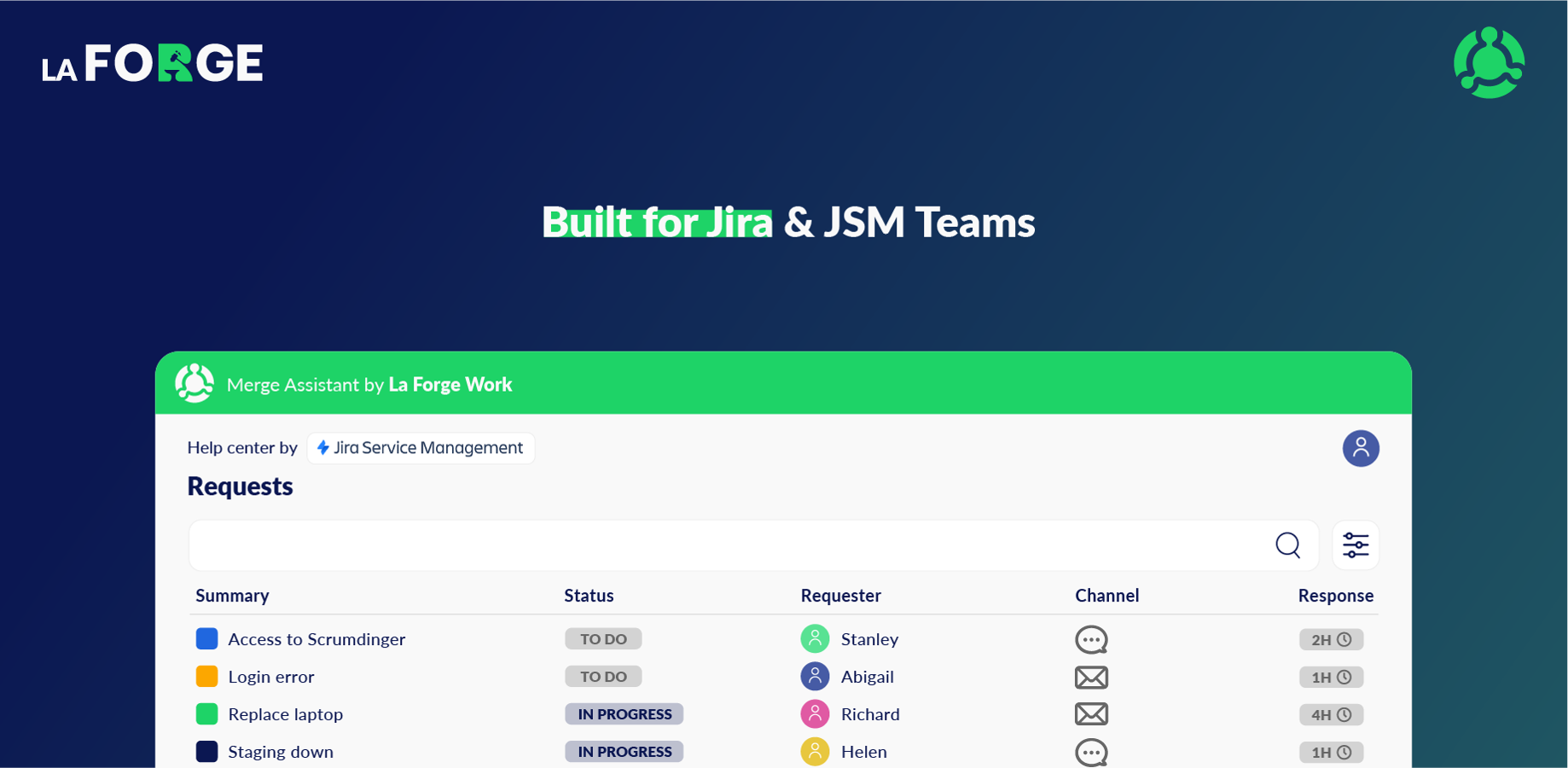Click the requester name "Abigail"
This screenshot has height=768, width=1568.
point(868,677)
